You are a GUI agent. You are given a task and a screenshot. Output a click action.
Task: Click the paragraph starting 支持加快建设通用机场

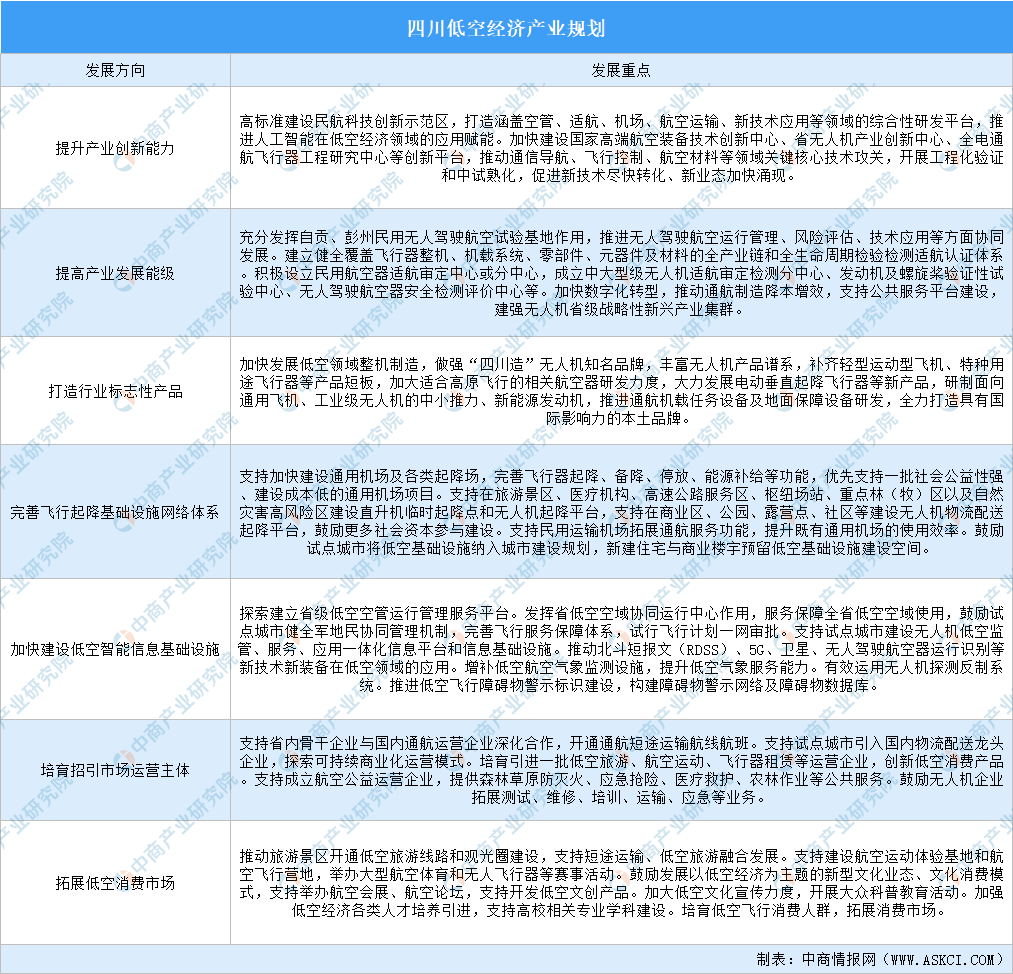(x=621, y=512)
